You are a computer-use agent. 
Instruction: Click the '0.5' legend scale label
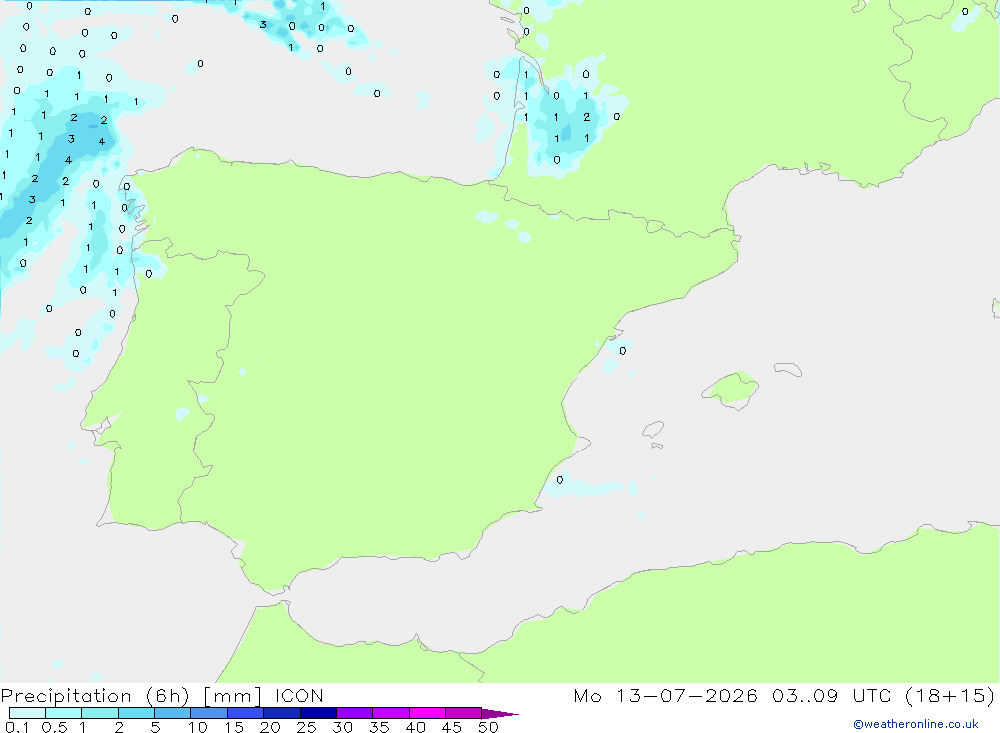[x=54, y=727]
